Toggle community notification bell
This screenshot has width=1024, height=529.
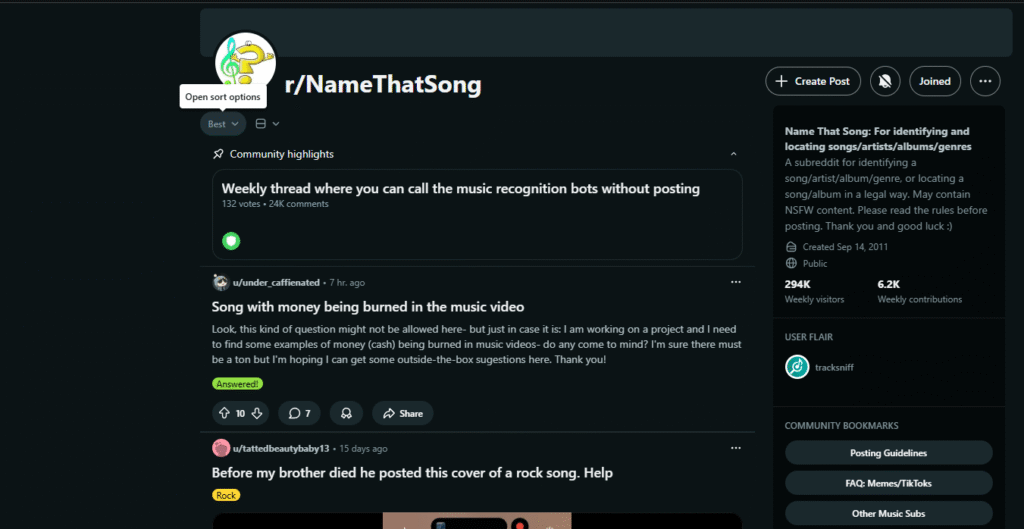click(x=884, y=81)
